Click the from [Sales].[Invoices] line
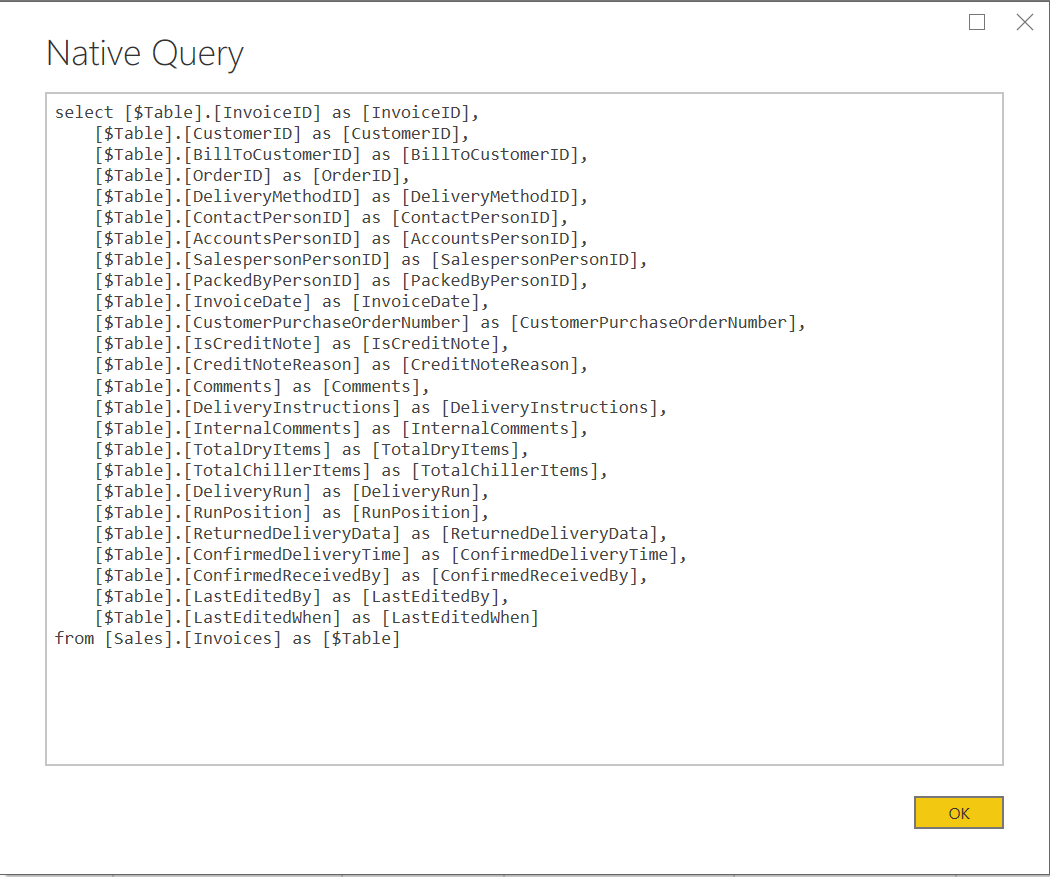Screen dimensions: 1050x877 click(227, 639)
